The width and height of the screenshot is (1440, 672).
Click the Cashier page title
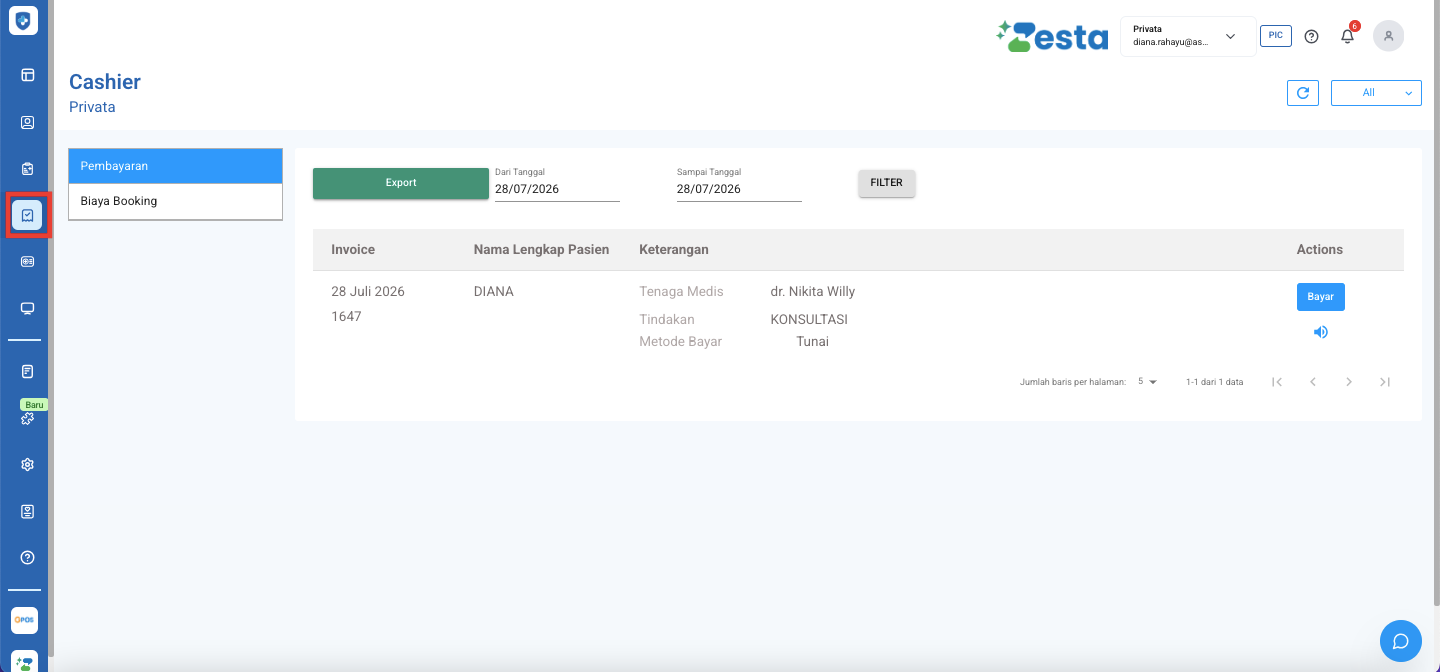105,82
